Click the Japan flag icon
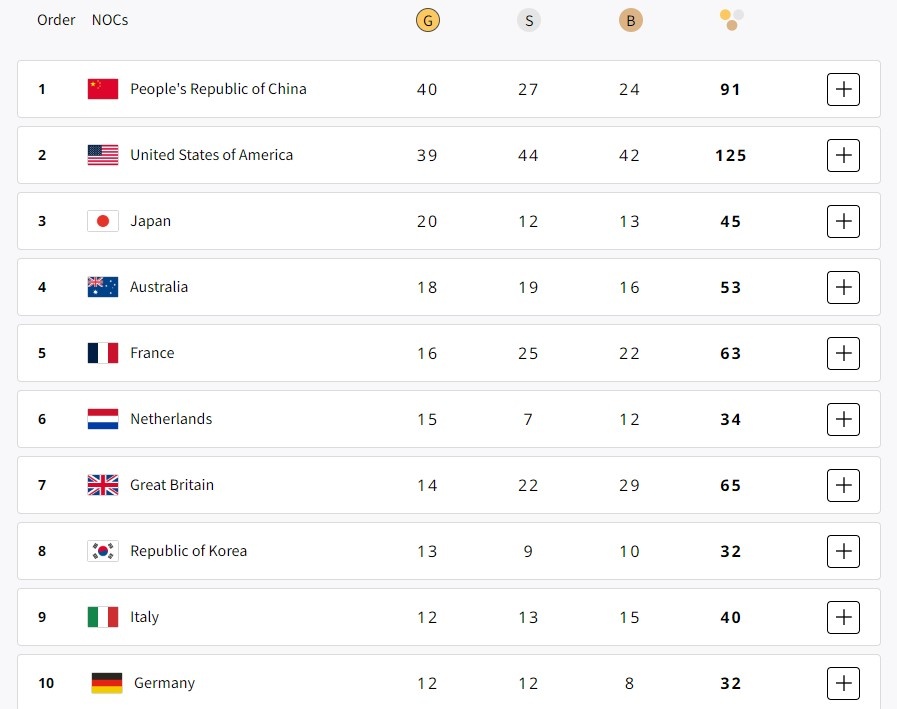897x709 pixels. [x=102, y=220]
